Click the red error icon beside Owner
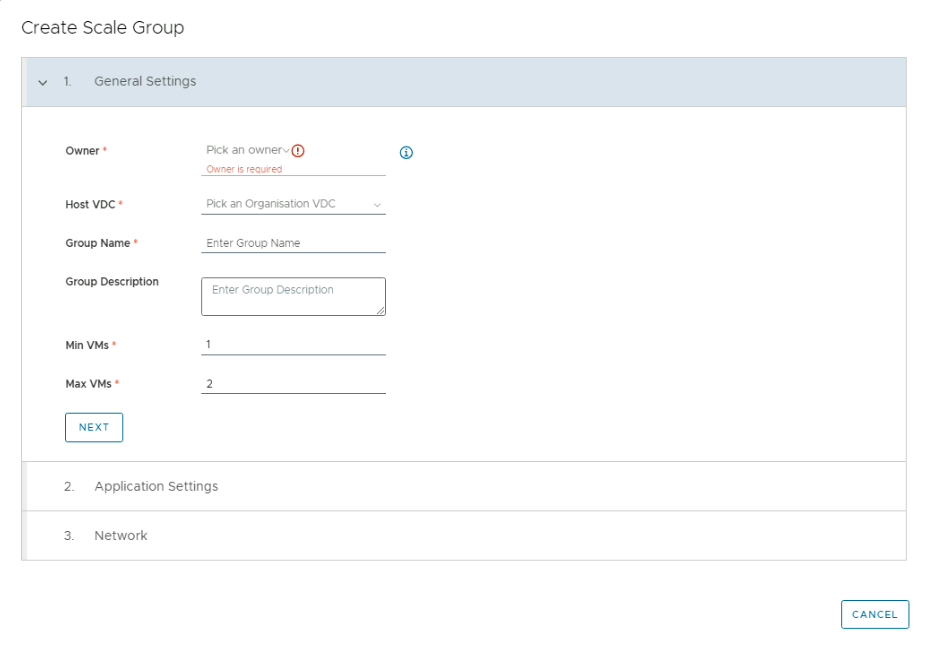This screenshot has height=646, width=925. 298,151
